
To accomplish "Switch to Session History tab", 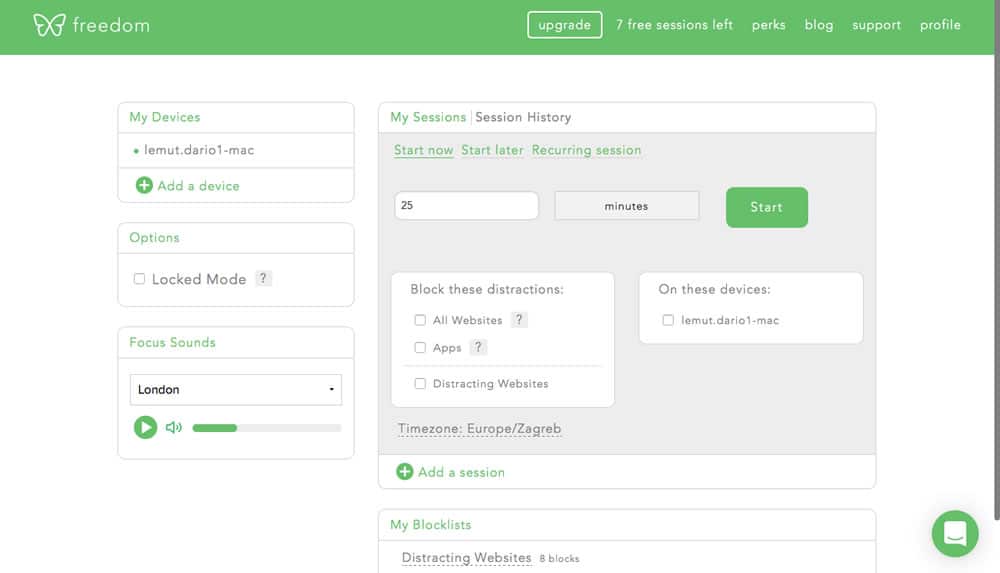I will (523, 117).
